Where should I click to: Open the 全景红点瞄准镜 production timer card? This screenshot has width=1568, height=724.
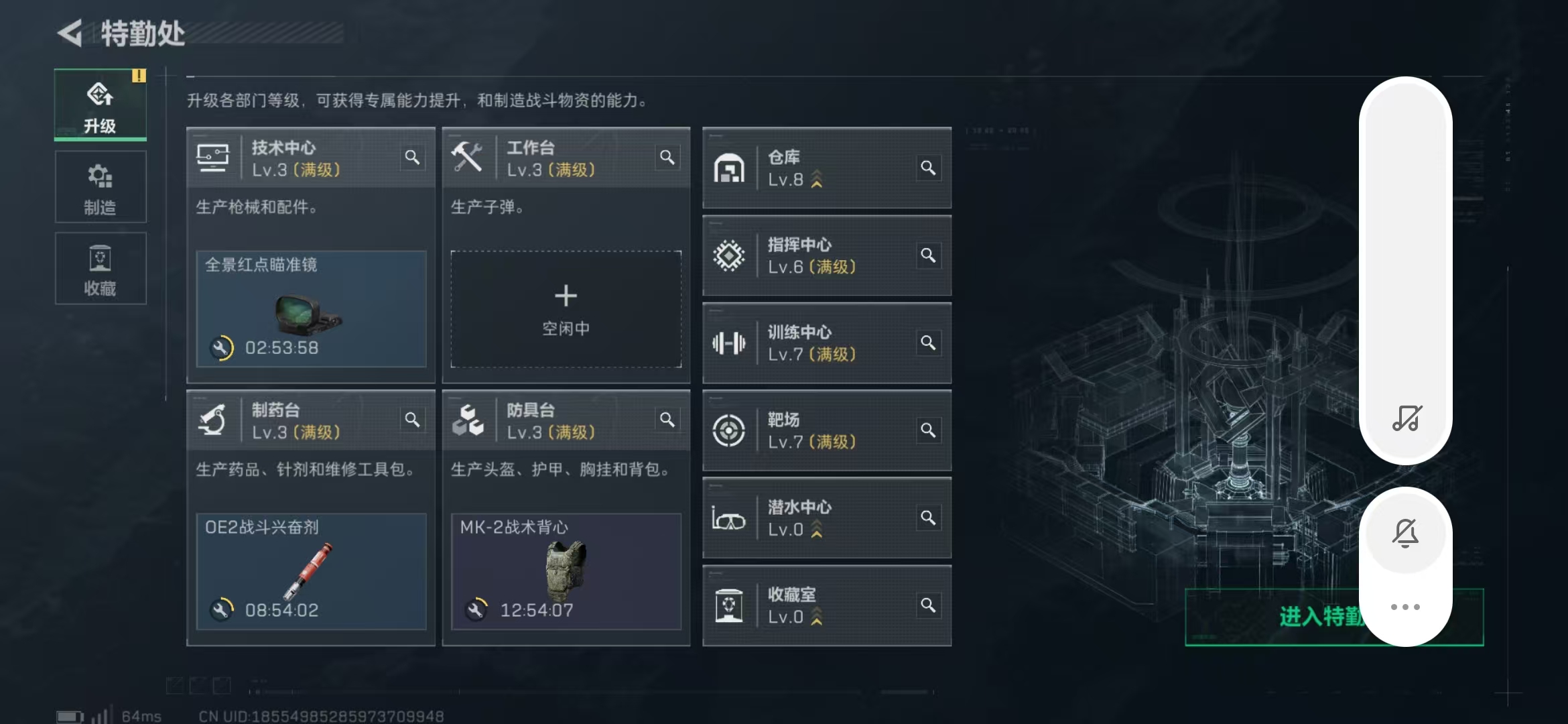(x=311, y=309)
